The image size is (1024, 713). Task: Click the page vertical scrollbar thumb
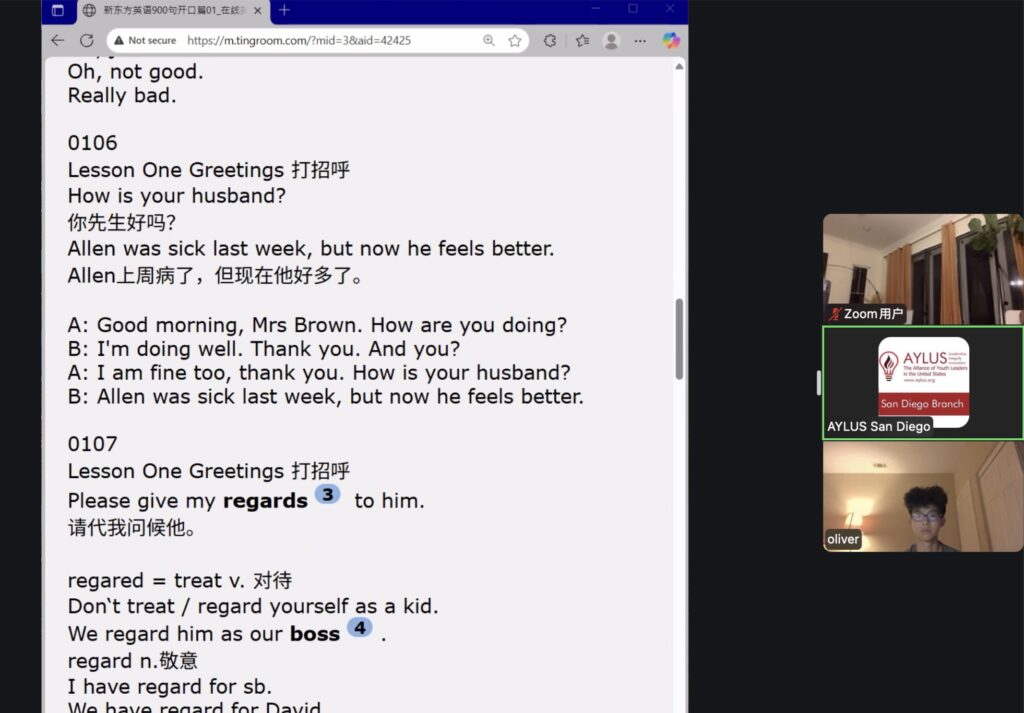click(680, 340)
